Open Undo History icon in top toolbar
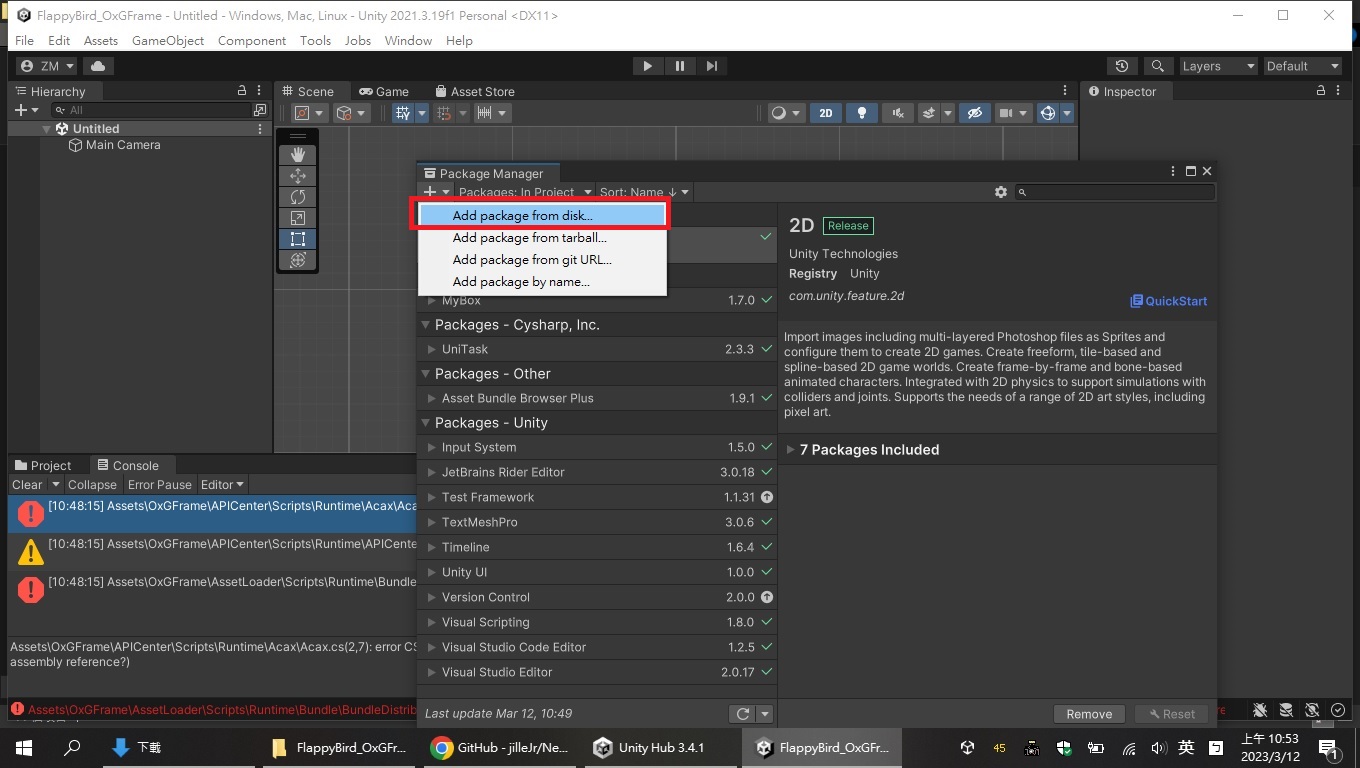This screenshot has width=1360, height=768. (1122, 66)
